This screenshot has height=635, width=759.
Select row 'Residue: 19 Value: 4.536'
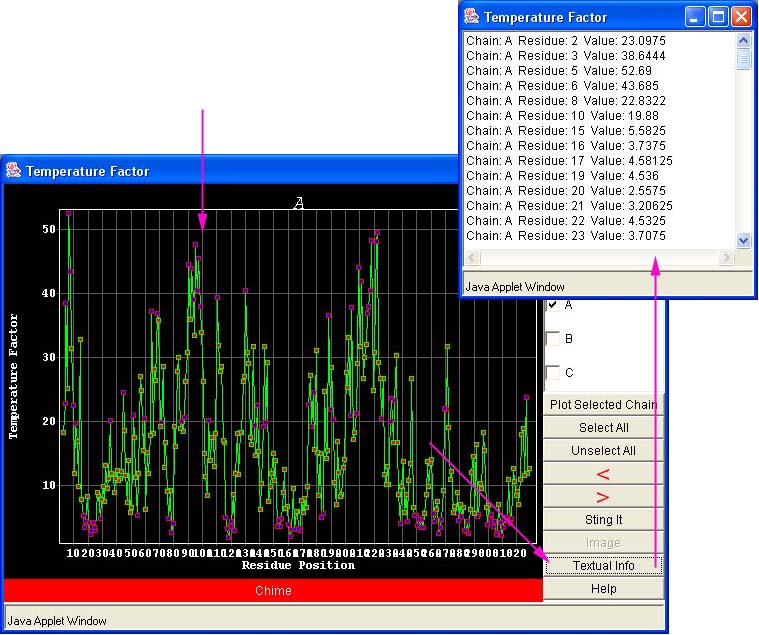(x=562, y=176)
